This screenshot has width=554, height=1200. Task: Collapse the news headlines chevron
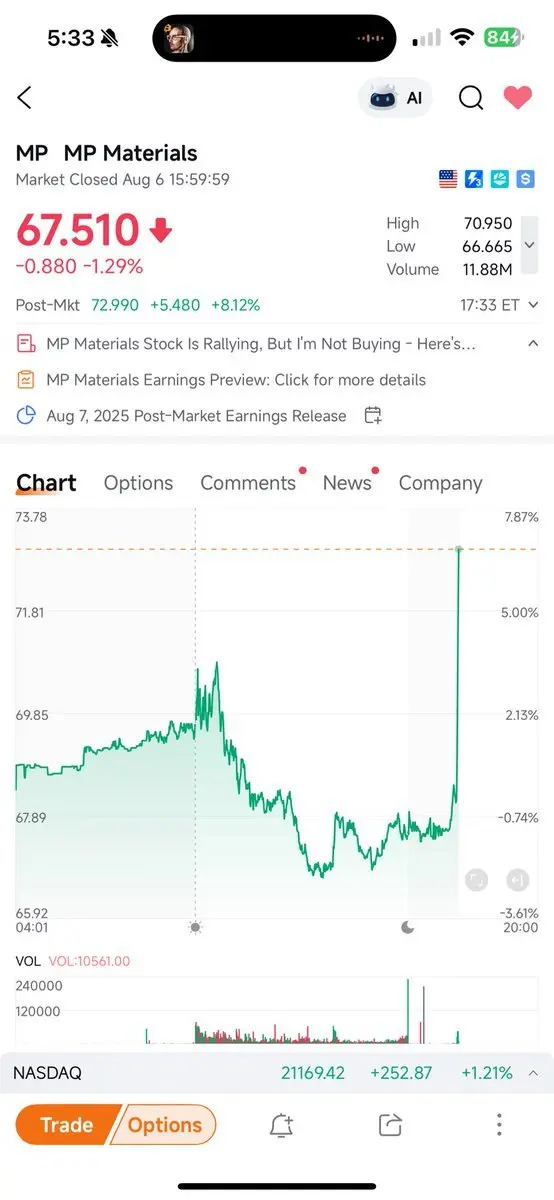pyautogui.click(x=533, y=343)
